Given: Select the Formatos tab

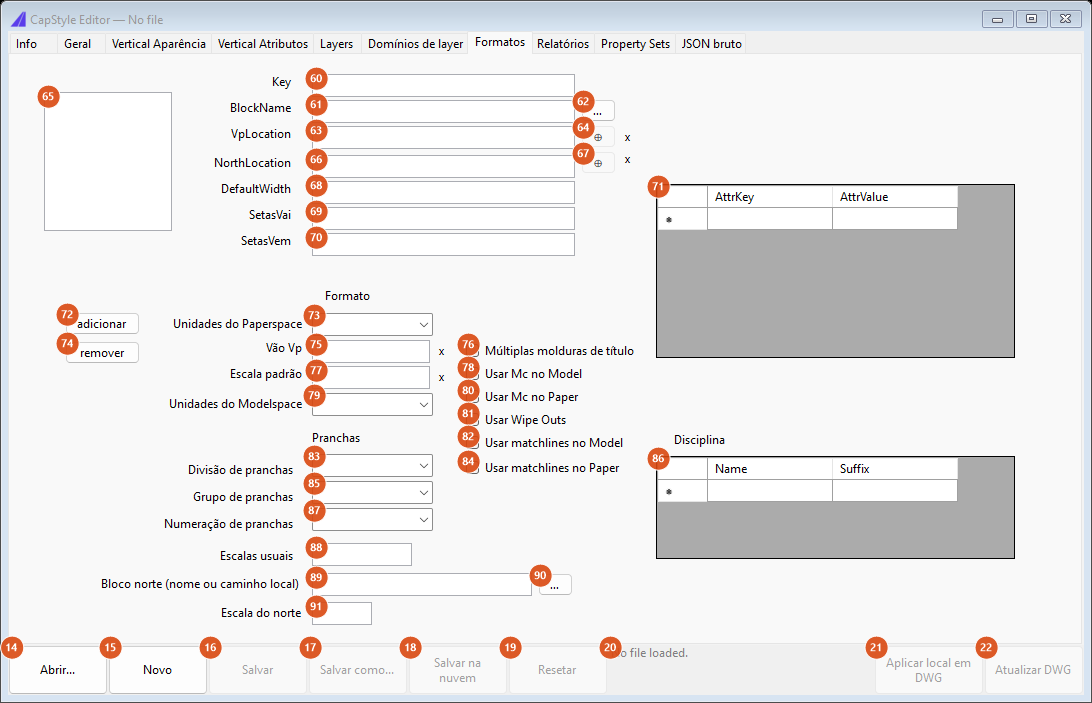Looking at the screenshot, I should (x=500, y=43).
